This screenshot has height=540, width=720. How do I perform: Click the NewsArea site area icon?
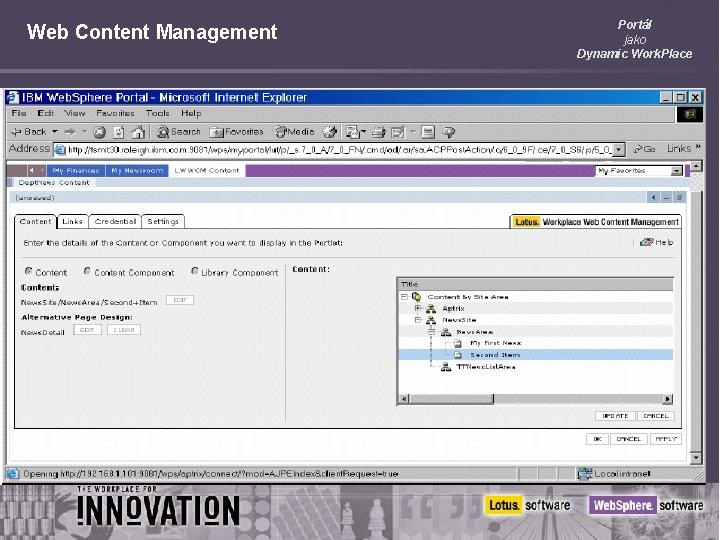coord(445,332)
